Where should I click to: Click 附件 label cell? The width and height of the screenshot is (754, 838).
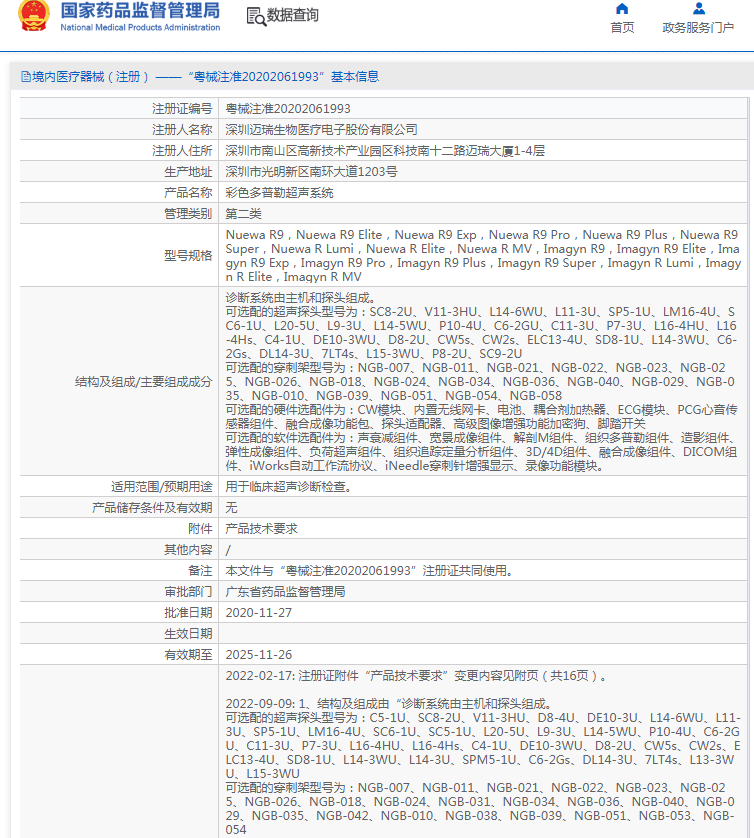point(119,529)
